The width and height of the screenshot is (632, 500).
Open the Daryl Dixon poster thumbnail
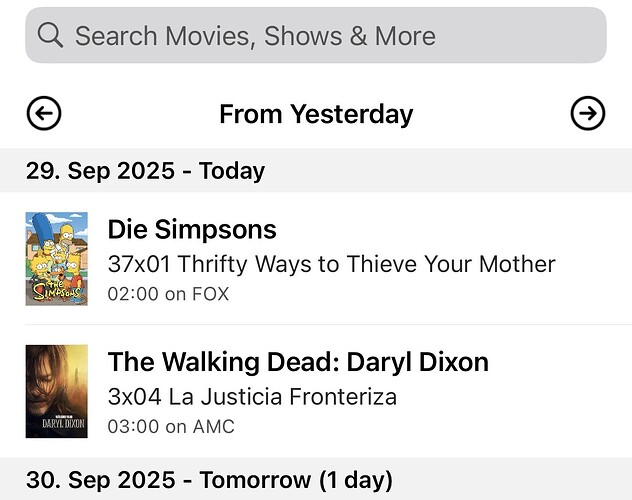57,391
